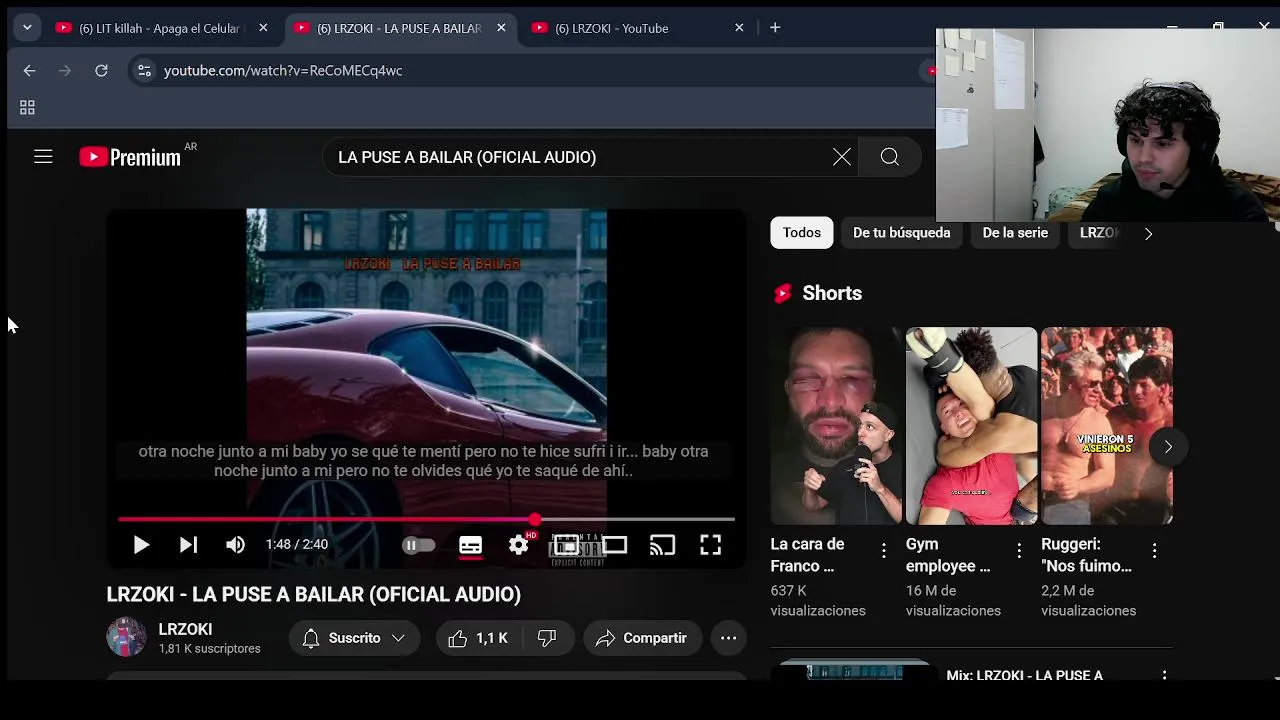
Task: Clear the search box with X icon
Action: (x=842, y=157)
